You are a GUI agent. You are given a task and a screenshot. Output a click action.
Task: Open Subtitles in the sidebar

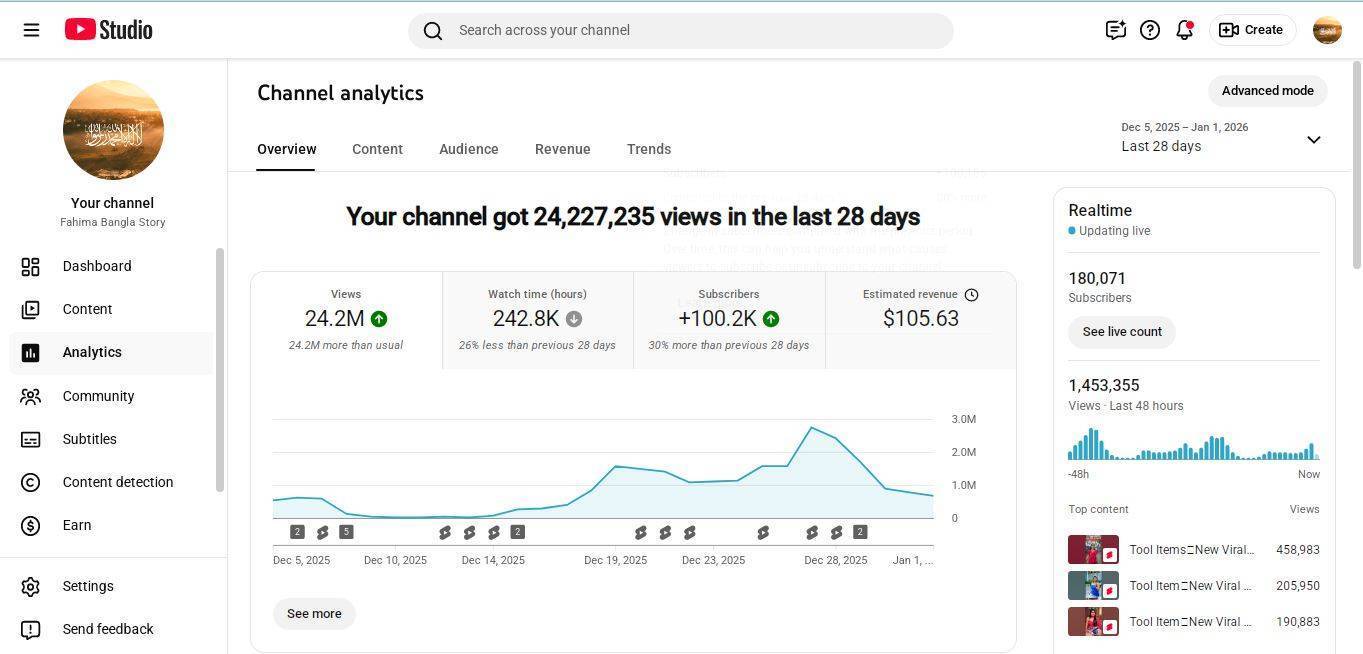click(x=89, y=439)
